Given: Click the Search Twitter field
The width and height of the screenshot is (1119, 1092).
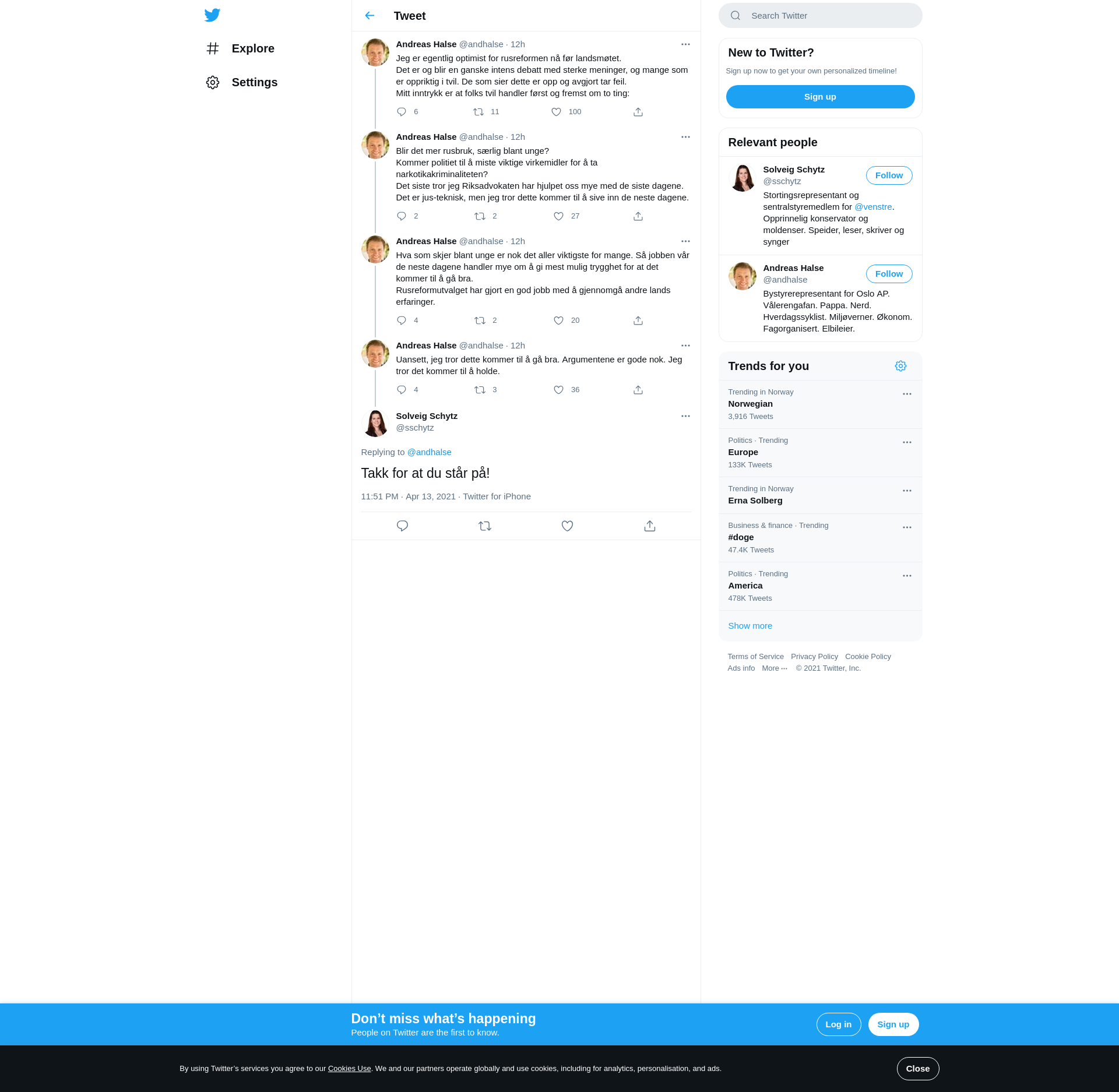Looking at the screenshot, I should coord(820,16).
